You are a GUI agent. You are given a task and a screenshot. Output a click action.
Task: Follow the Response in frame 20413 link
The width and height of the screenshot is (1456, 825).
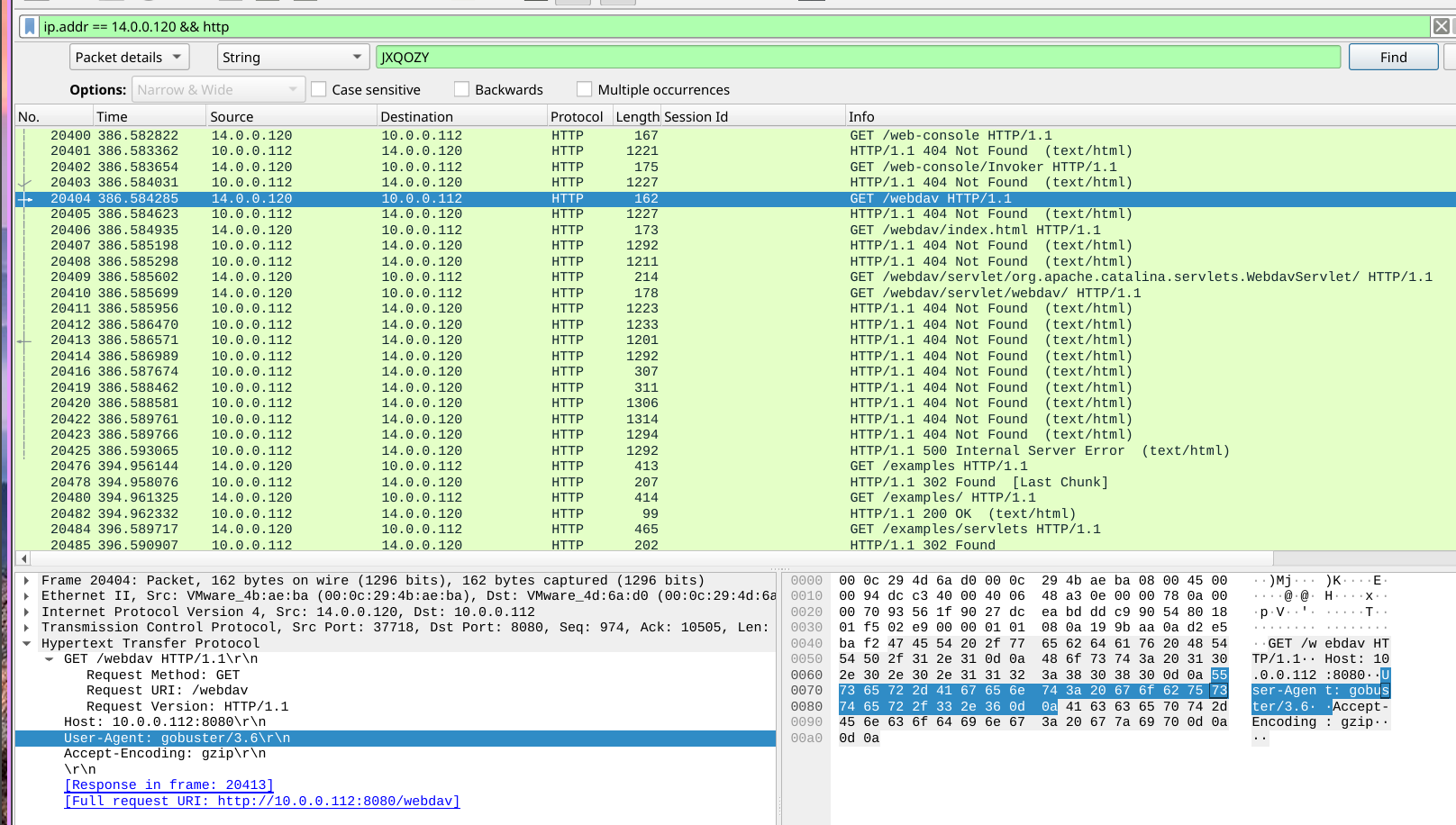click(168, 785)
